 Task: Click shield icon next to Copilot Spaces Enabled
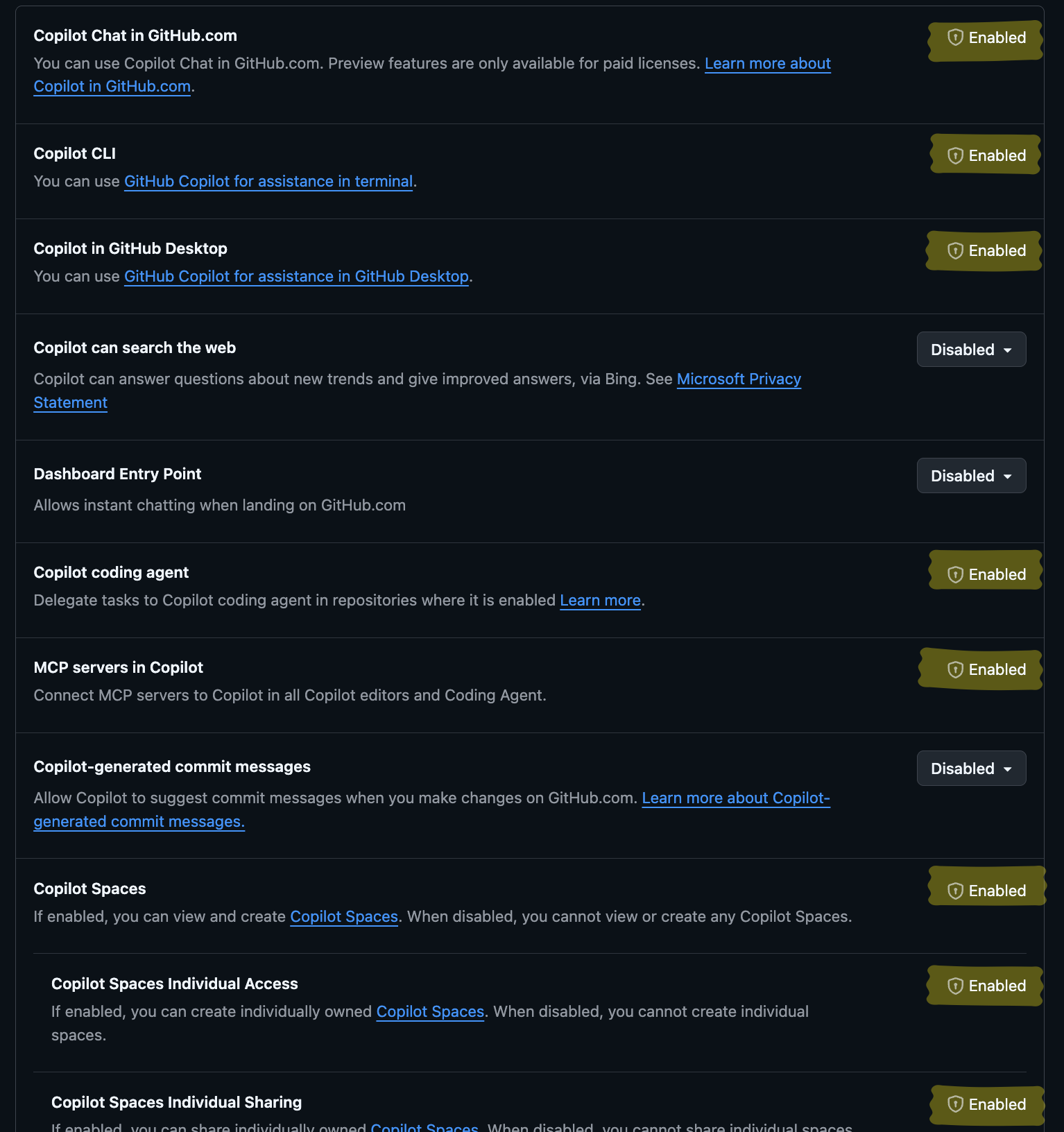955,891
